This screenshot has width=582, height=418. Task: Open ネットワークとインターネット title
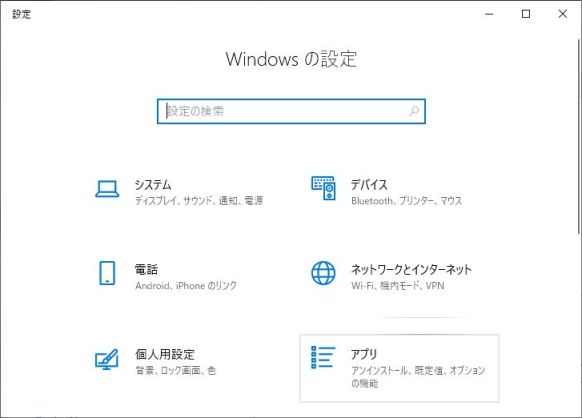coord(411,269)
